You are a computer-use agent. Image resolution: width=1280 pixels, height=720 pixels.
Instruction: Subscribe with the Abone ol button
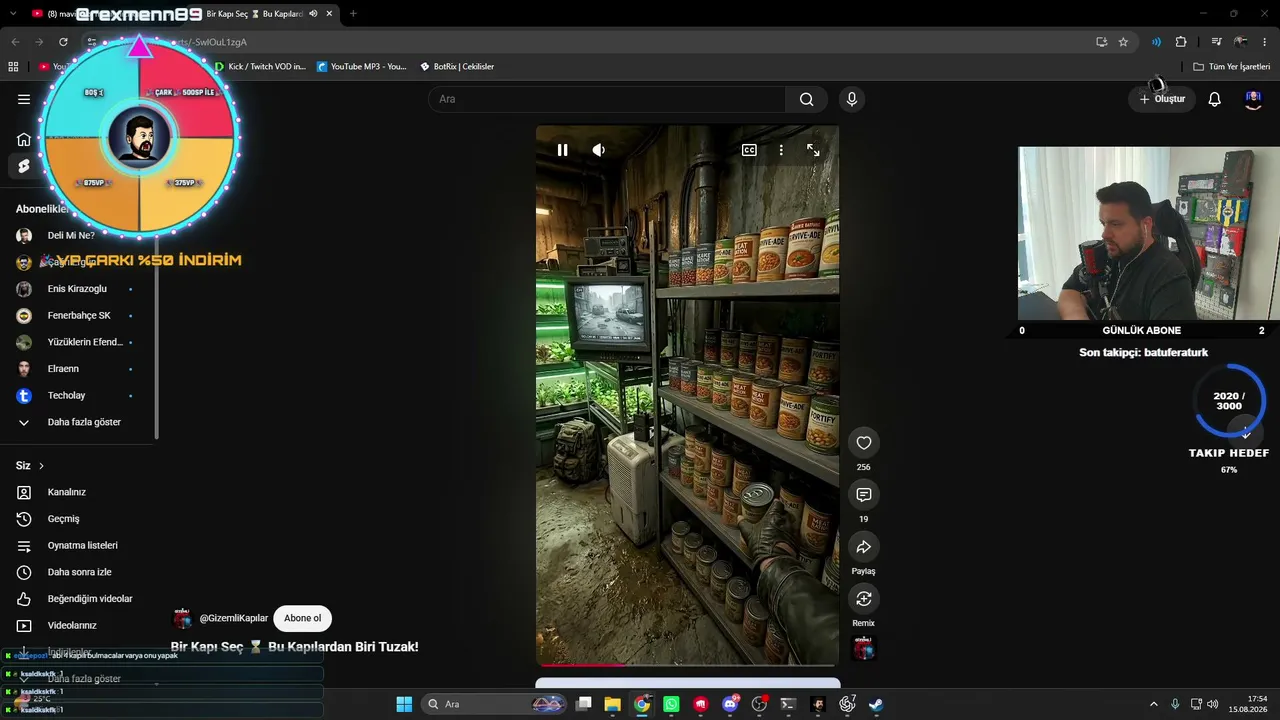303,618
